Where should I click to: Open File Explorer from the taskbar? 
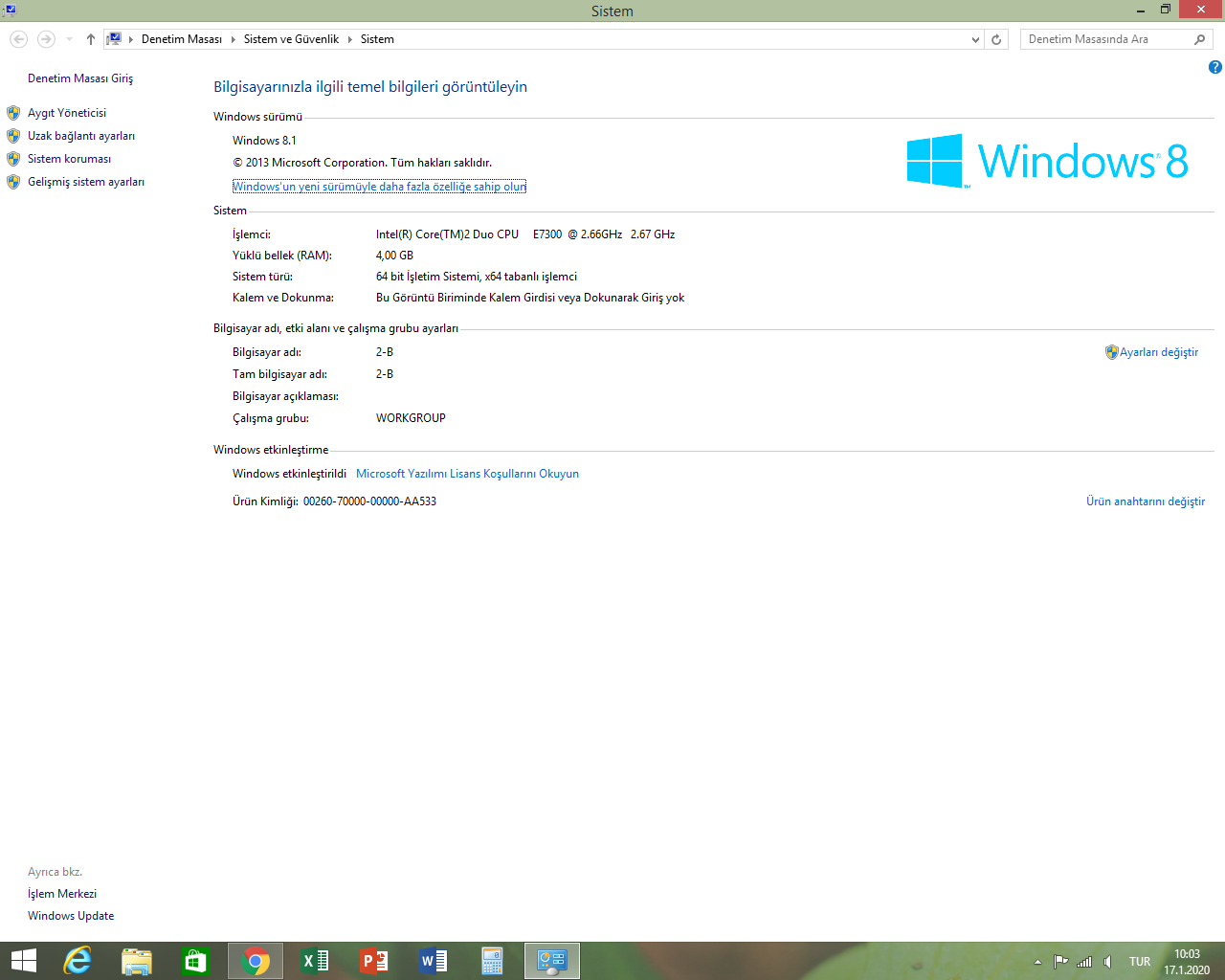coord(137,961)
